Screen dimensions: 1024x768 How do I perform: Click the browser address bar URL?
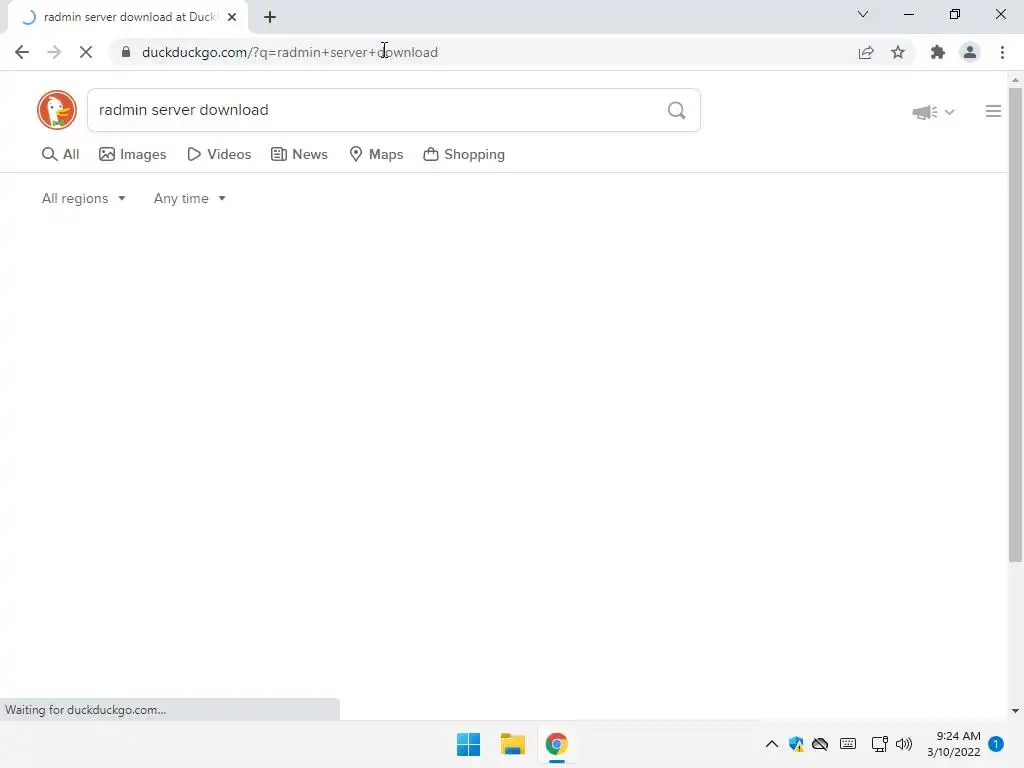point(290,52)
